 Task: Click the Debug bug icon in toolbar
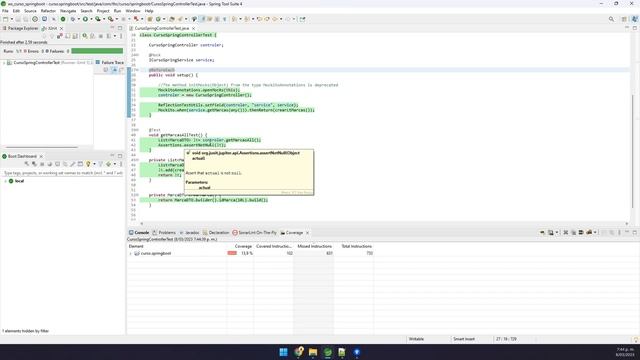coord(73,19)
